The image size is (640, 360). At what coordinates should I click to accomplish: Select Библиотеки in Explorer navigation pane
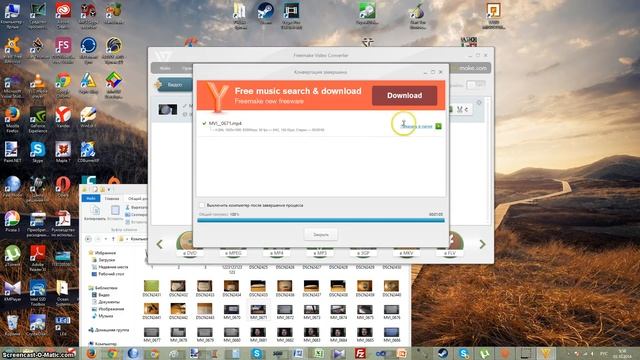(105, 288)
